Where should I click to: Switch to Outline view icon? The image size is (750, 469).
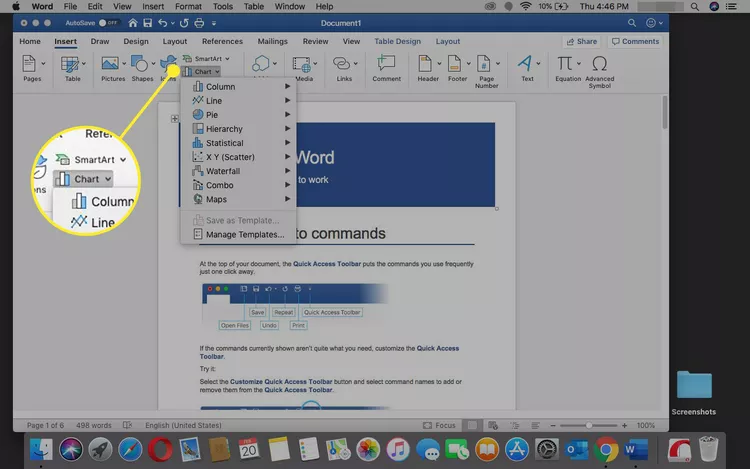(514, 425)
